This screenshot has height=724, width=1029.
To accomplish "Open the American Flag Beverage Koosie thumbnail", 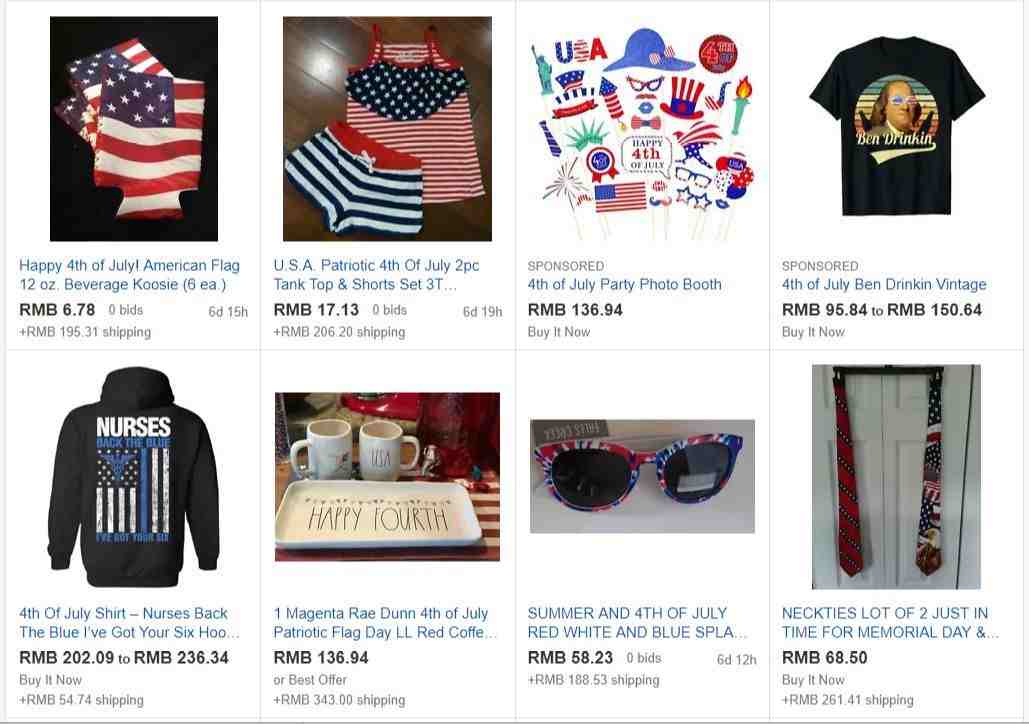I will pos(134,129).
